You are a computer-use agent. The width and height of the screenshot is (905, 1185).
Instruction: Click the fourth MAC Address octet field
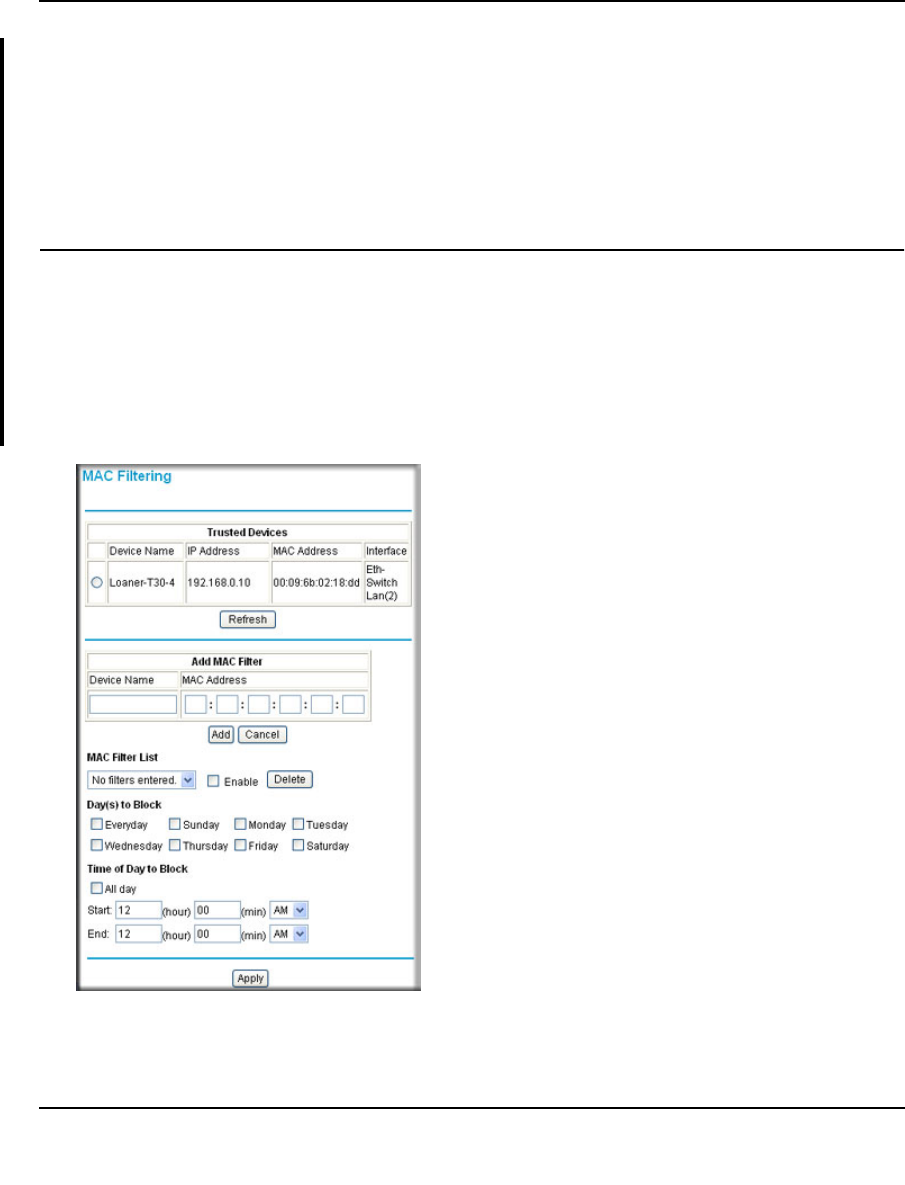pos(290,704)
